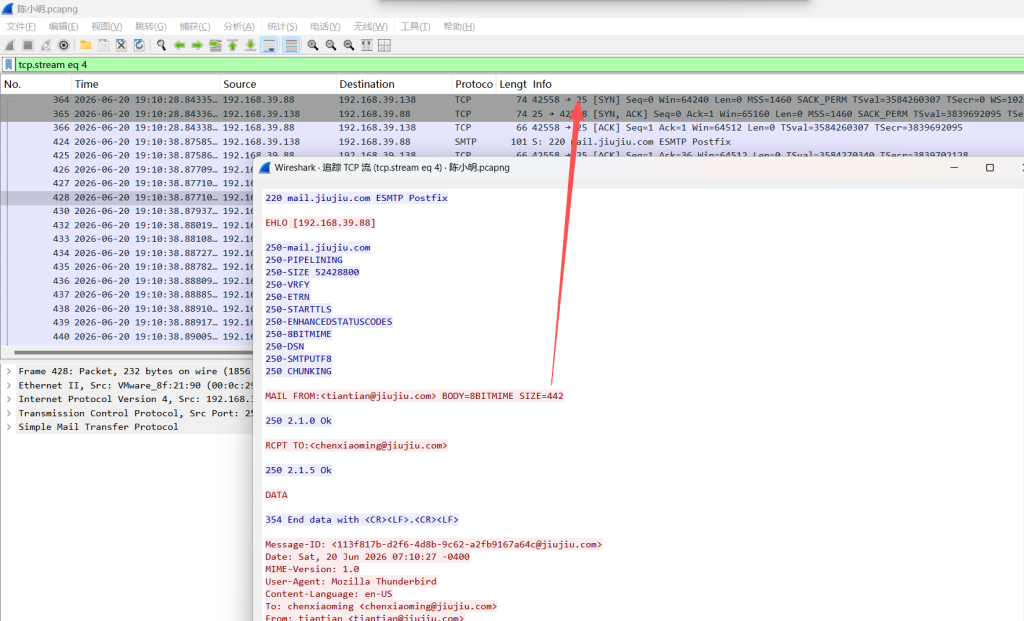Jump to last packet icon
The width and height of the screenshot is (1024, 621).
(250, 45)
